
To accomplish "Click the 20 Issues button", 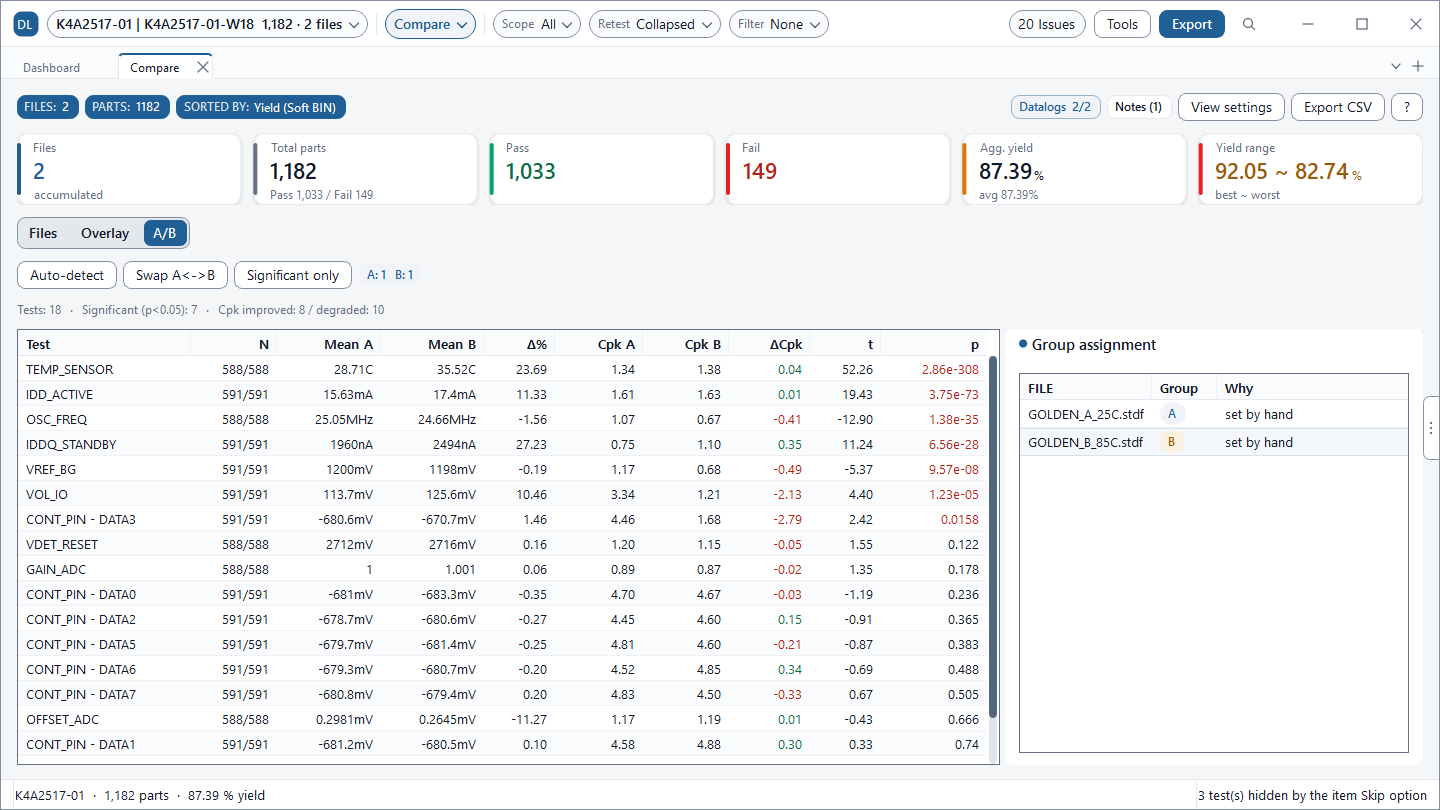I will pos(1047,24).
